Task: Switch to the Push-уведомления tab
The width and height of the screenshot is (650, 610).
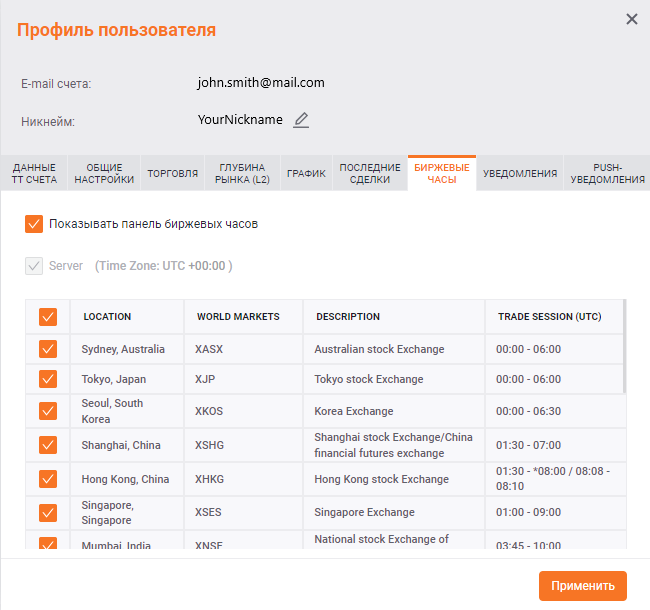Action: (606, 173)
